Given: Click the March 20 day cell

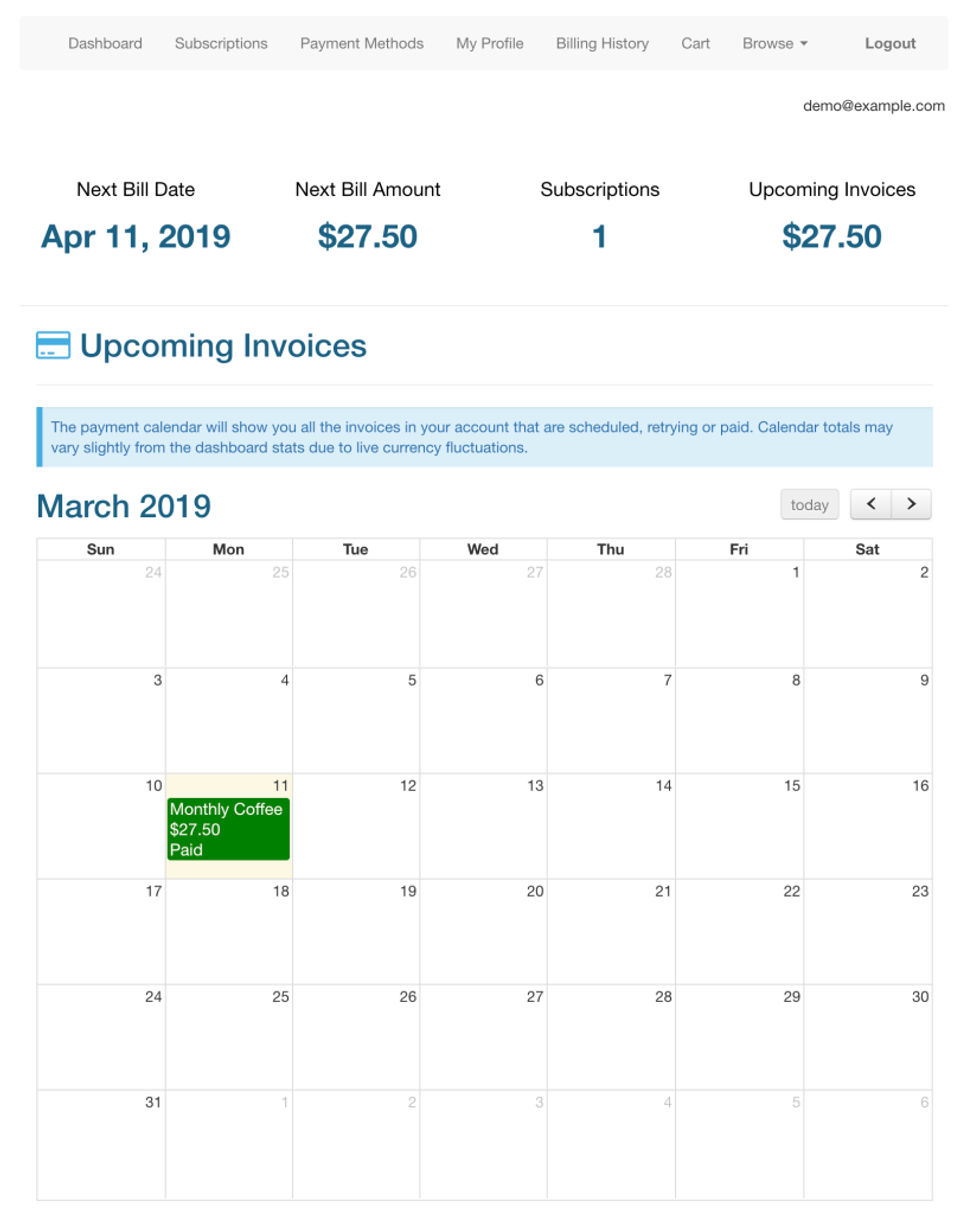Looking at the screenshot, I should 483,932.
